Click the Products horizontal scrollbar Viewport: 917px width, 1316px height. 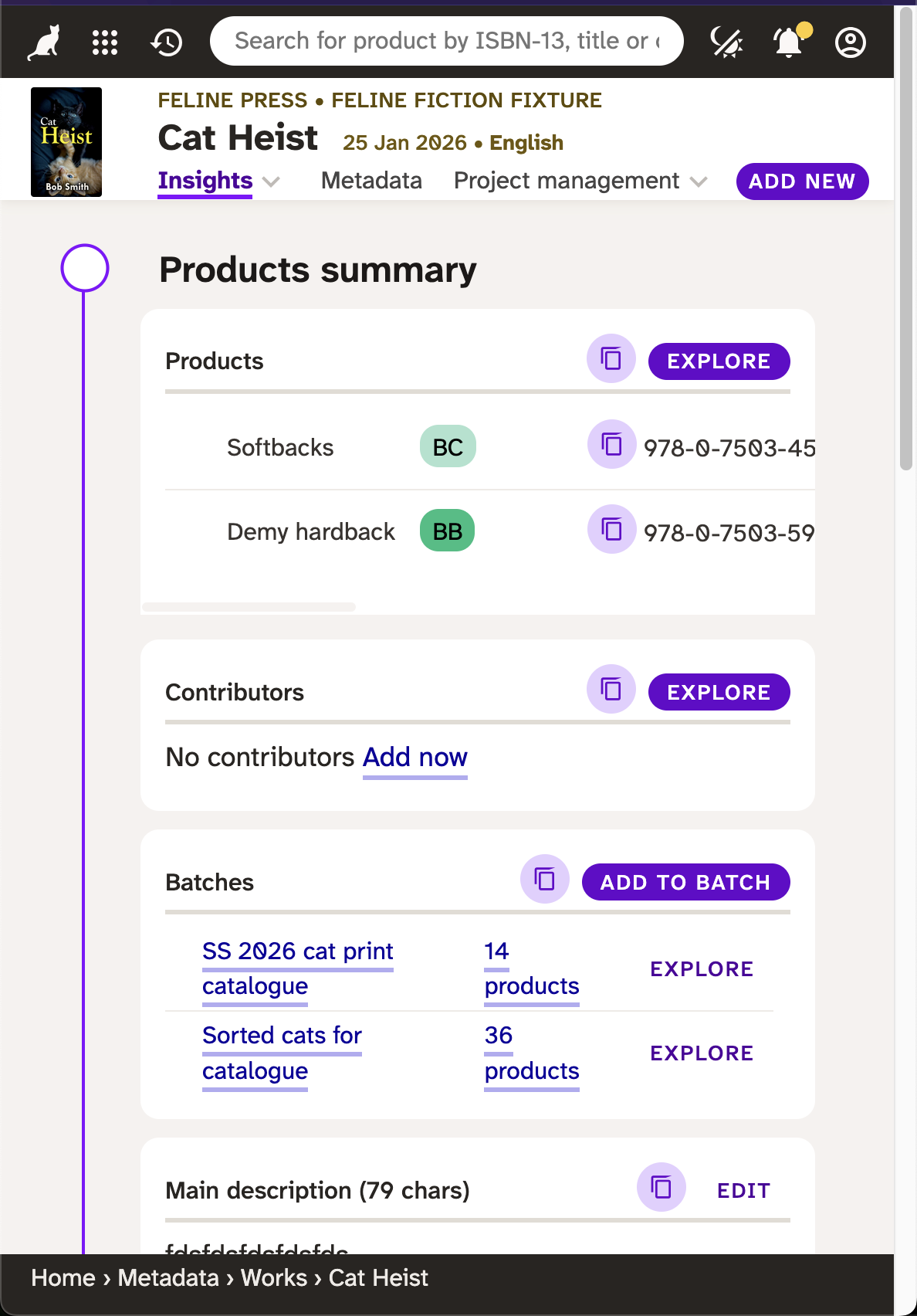click(x=249, y=607)
